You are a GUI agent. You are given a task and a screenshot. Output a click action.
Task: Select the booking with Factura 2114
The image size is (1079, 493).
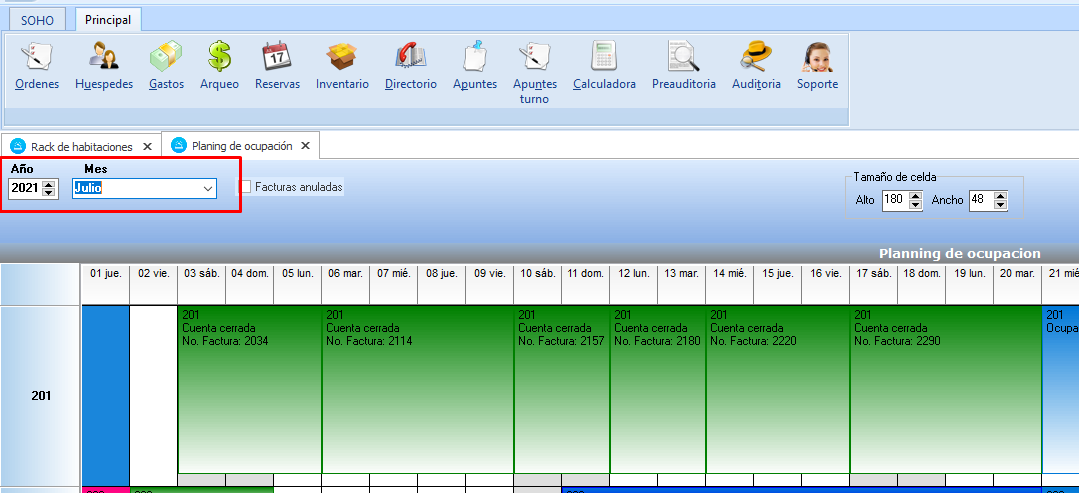coord(417,390)
